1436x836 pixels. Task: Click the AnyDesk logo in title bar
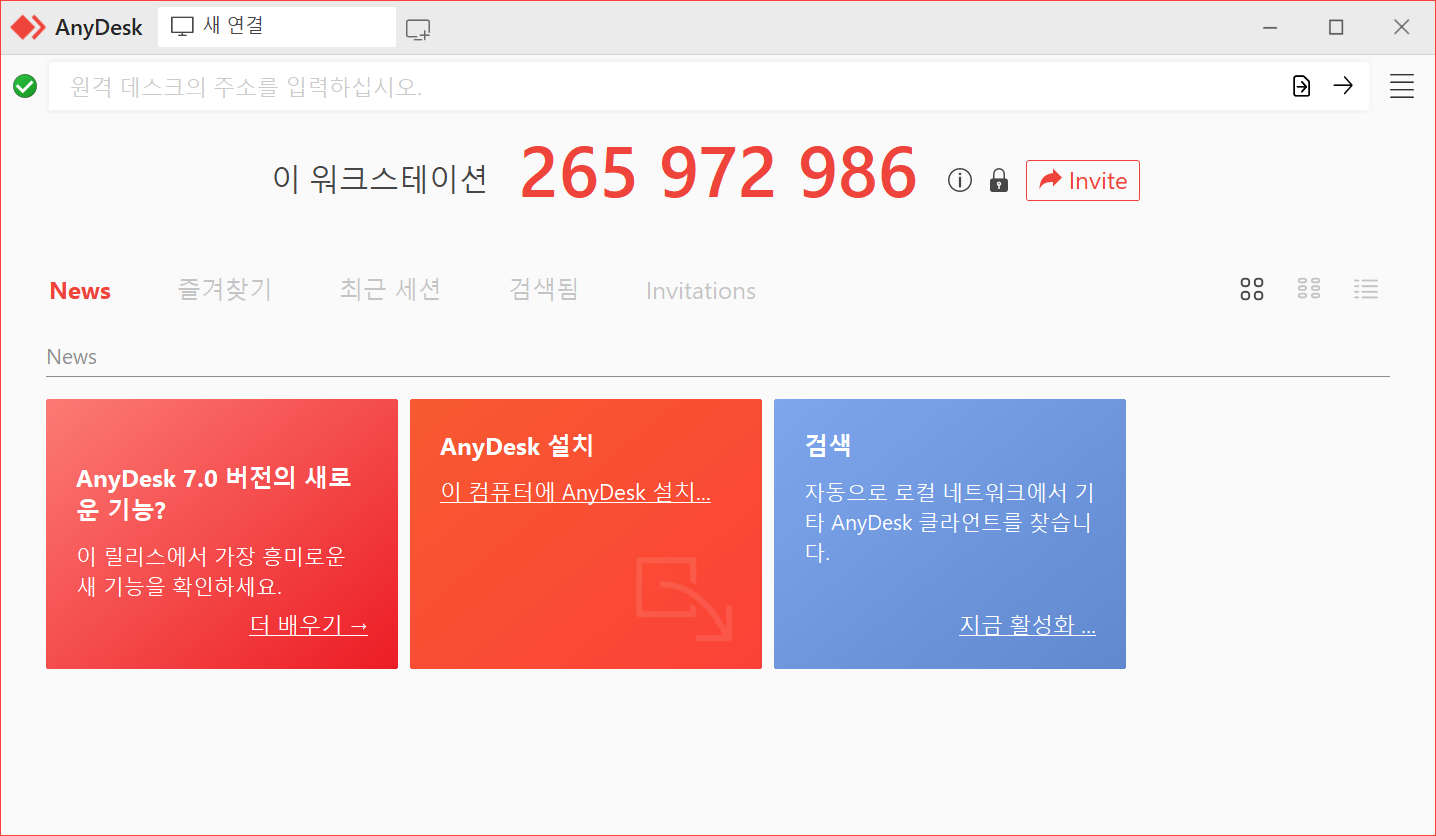[28, 27]
